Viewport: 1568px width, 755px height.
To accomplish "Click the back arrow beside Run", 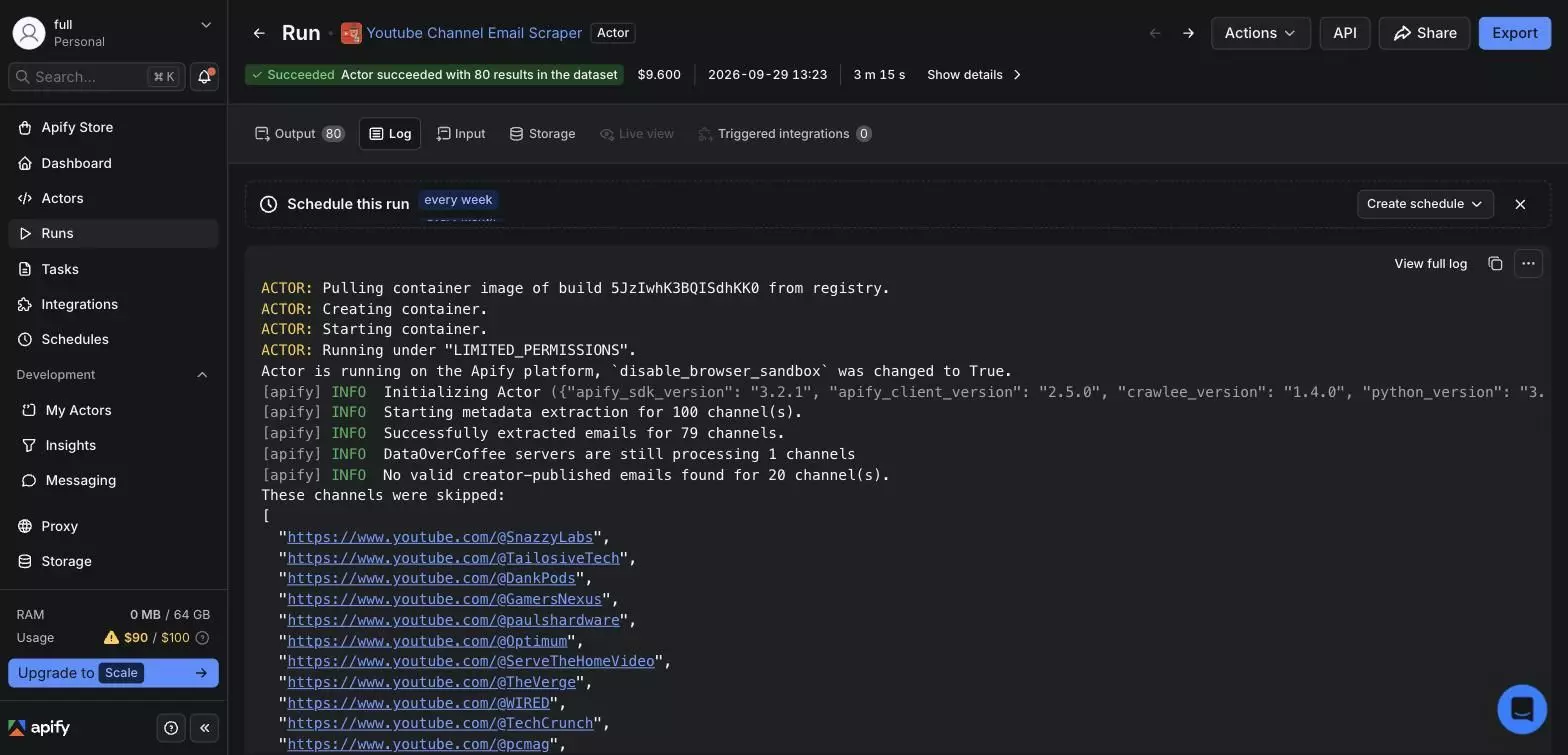I will click(x=259, y=33).
